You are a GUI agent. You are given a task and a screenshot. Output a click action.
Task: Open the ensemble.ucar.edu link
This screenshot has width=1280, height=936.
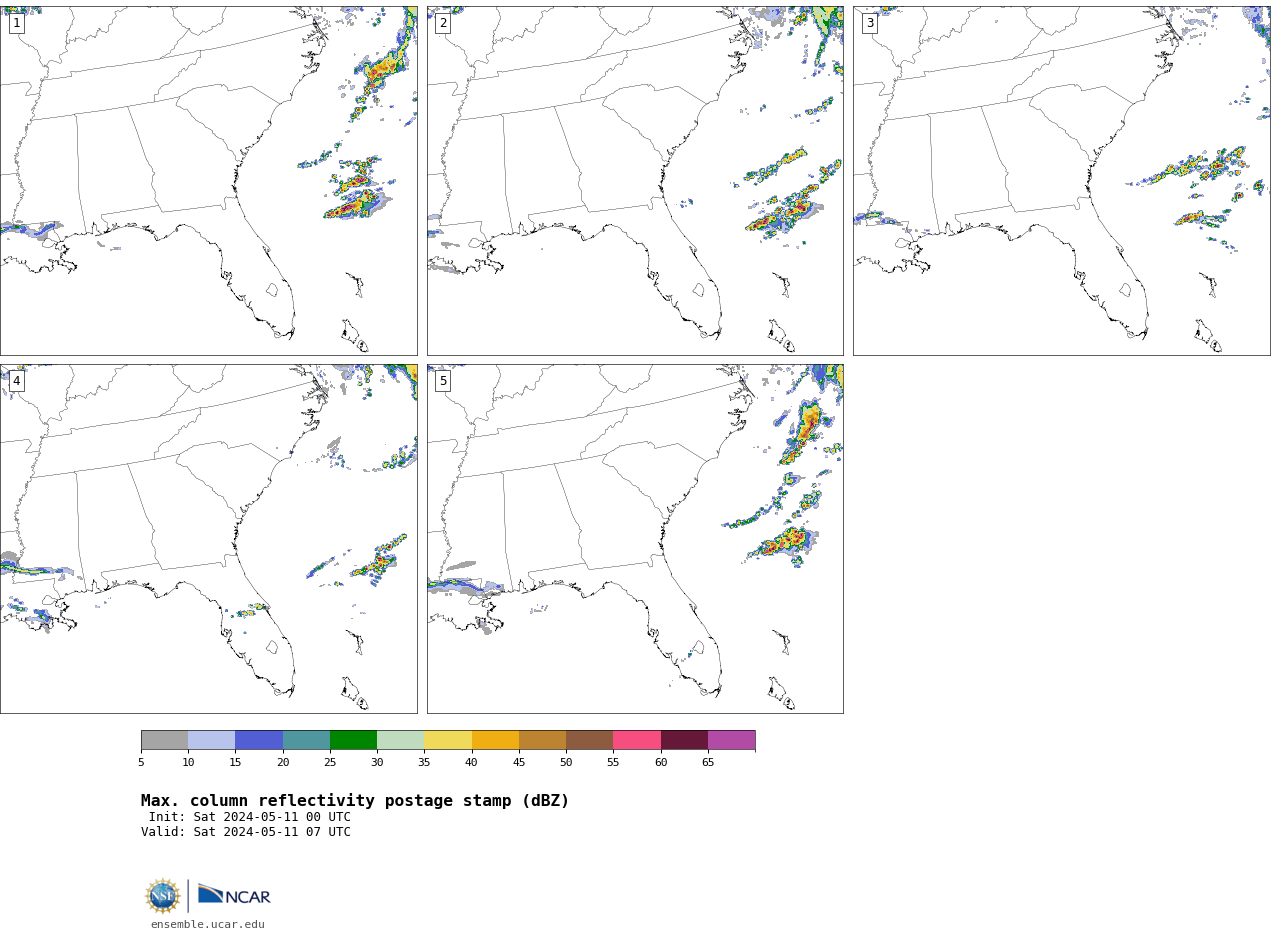pos(208,925)
